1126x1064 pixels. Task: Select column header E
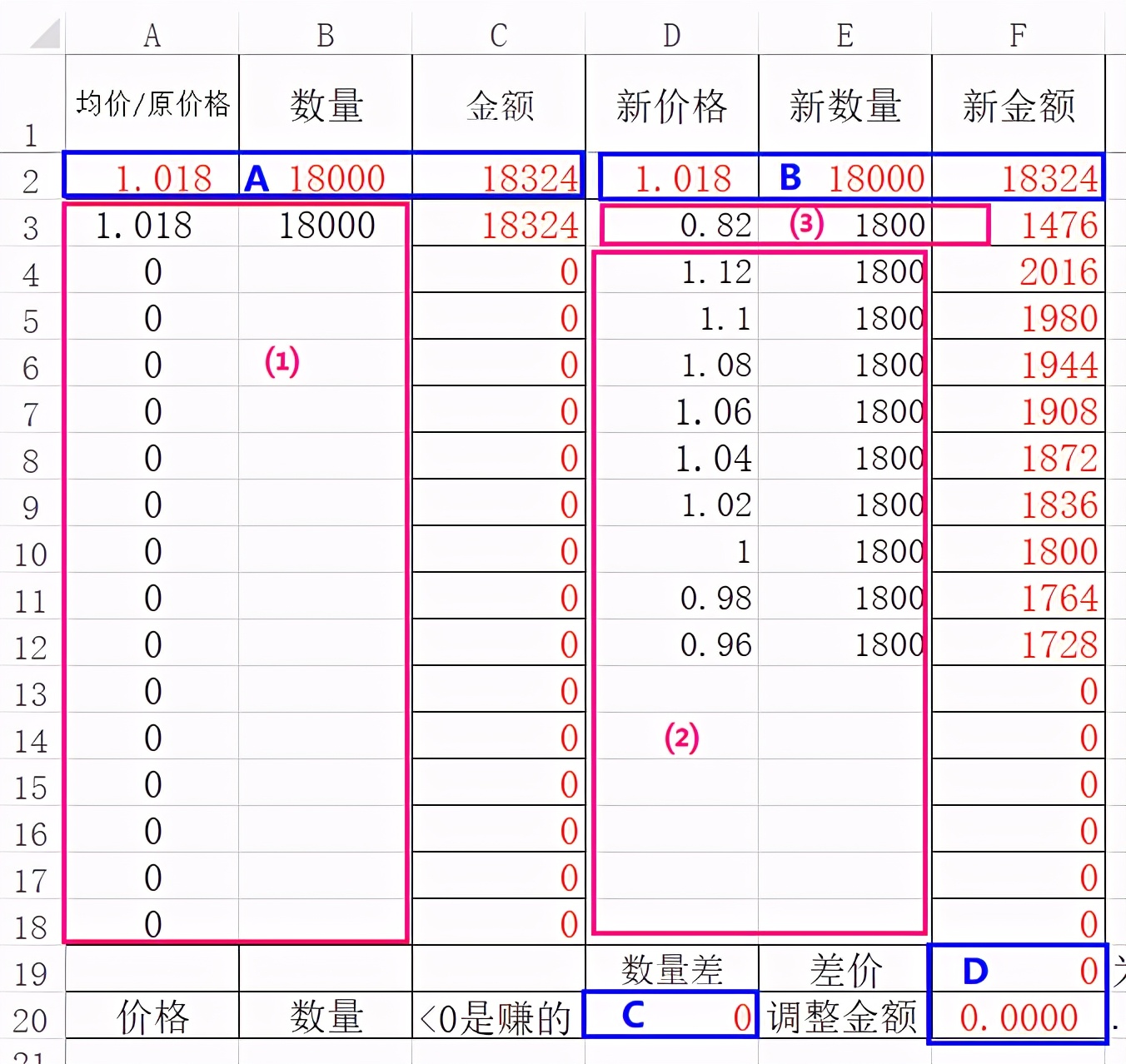(844, 35)
